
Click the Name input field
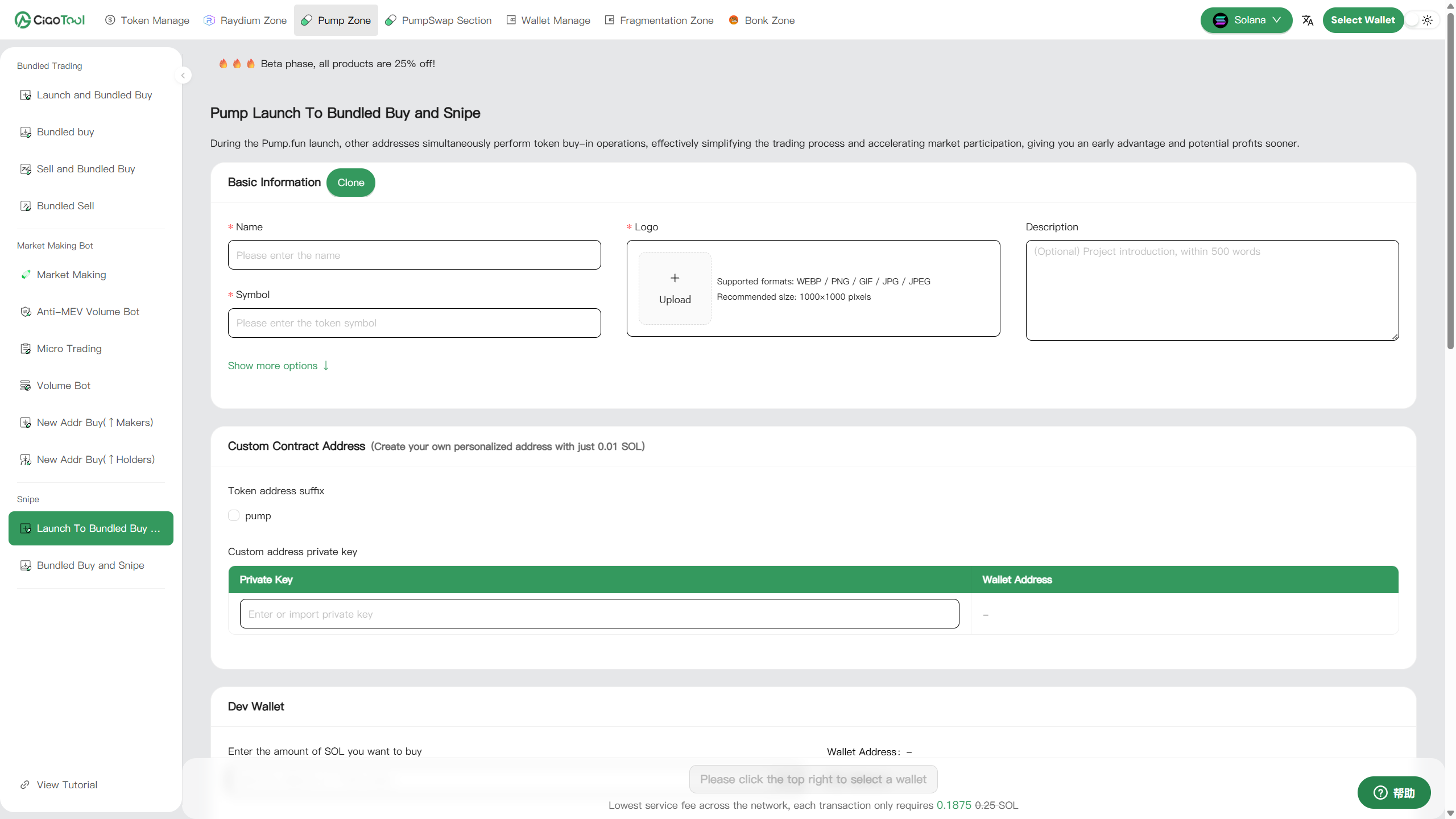tap(414, 255)
